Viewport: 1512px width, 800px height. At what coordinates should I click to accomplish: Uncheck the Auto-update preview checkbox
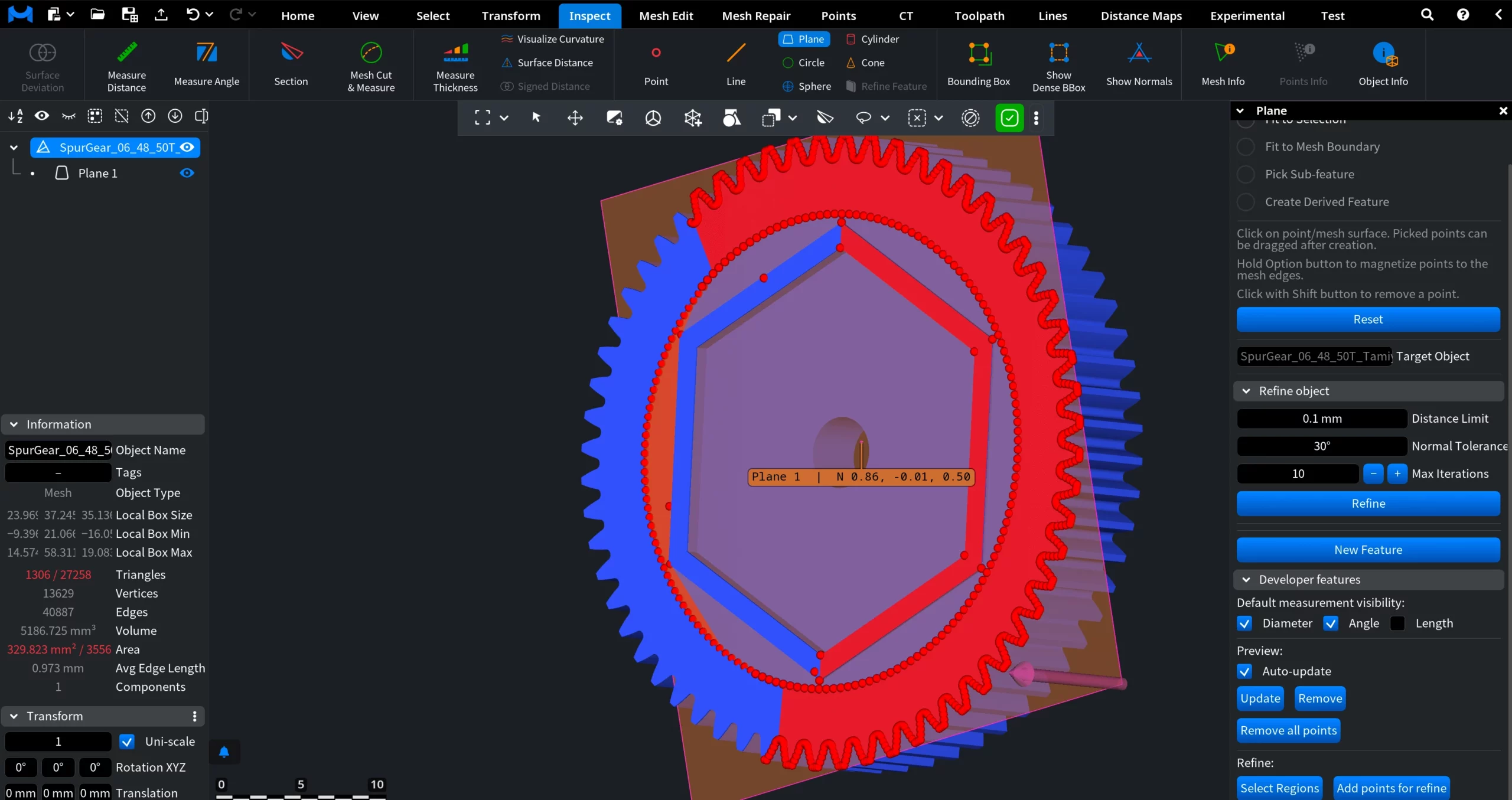1244,671
